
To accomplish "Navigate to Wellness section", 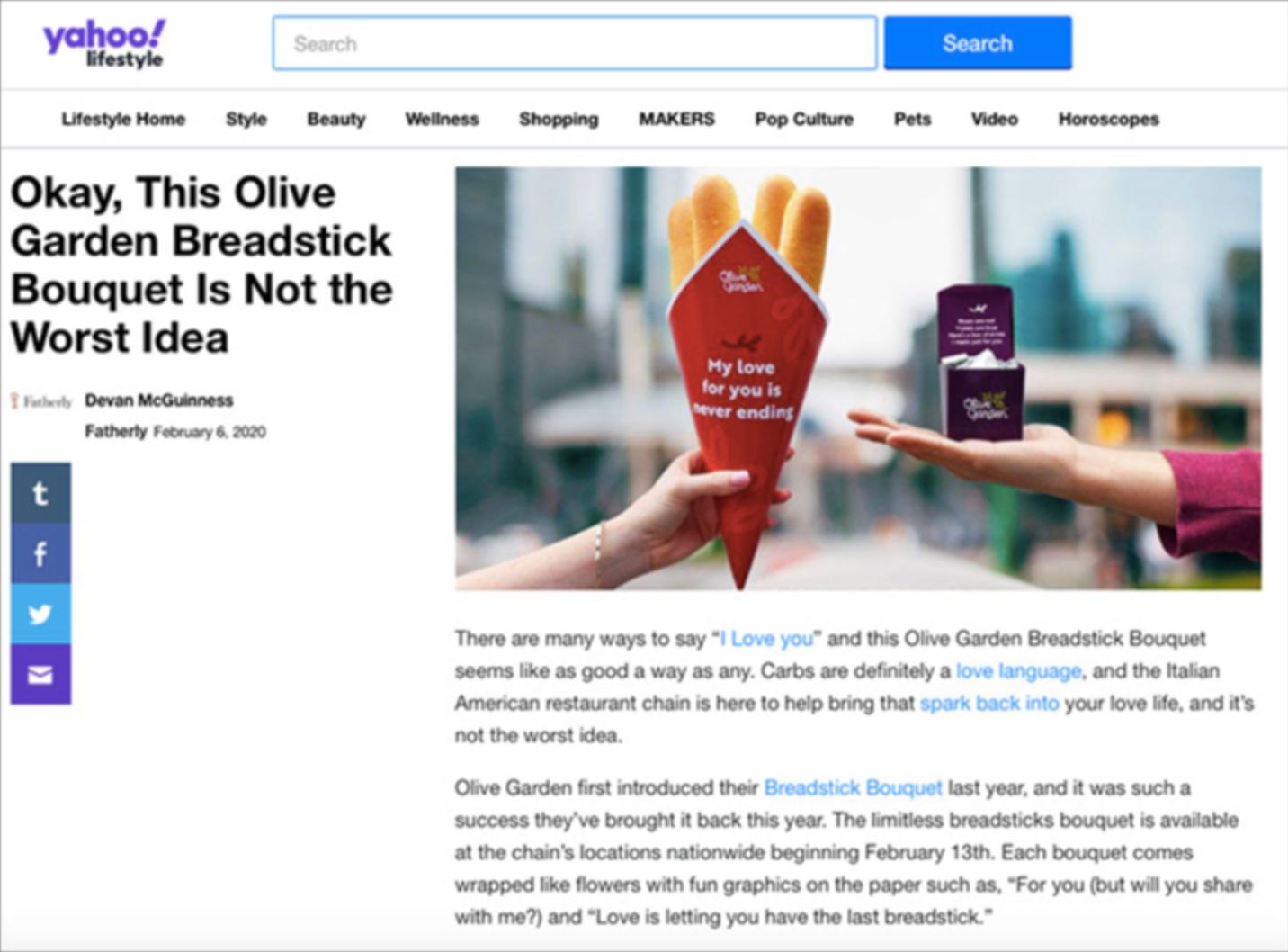I will coord(442,119).
